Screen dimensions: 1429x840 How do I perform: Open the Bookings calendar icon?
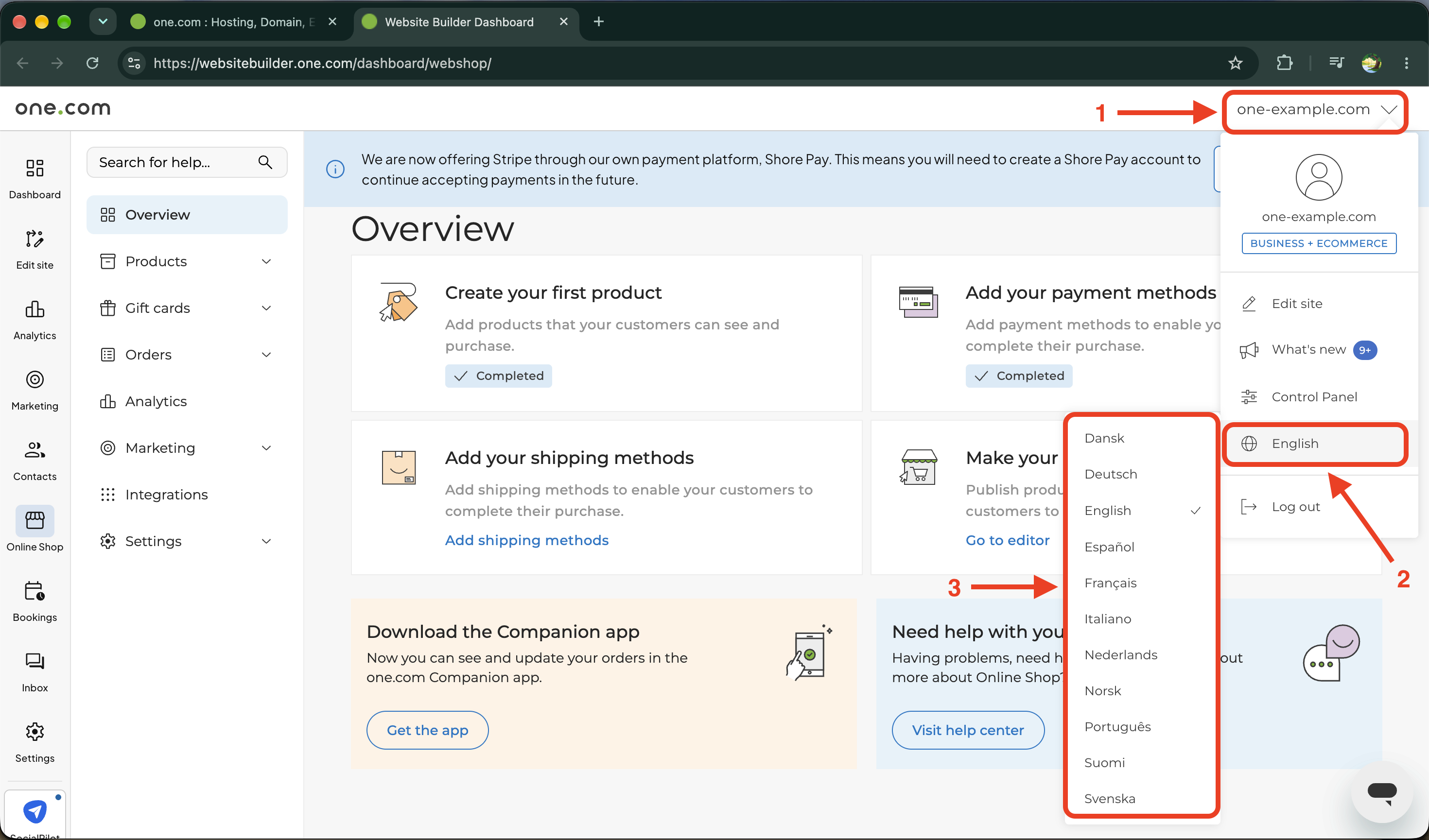35,591
